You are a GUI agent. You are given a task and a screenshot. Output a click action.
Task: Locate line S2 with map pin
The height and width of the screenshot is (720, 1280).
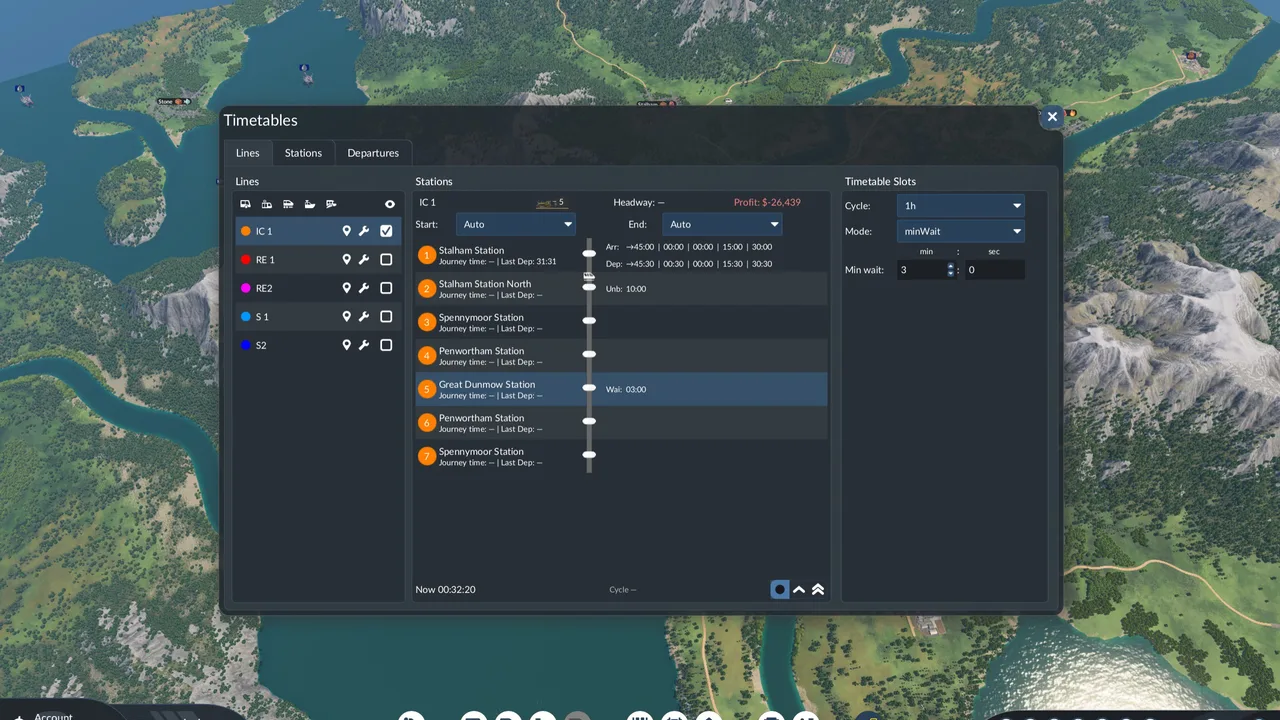347,345
